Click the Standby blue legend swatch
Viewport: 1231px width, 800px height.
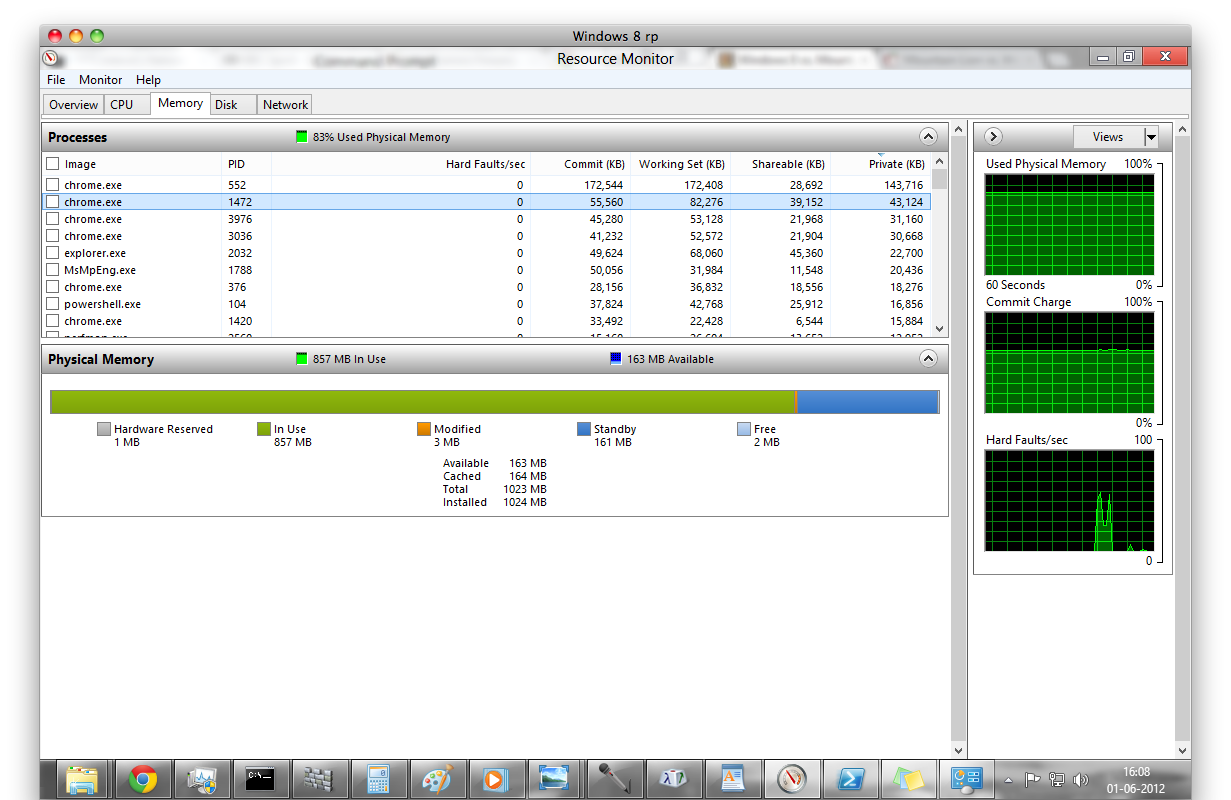(584, 429)
